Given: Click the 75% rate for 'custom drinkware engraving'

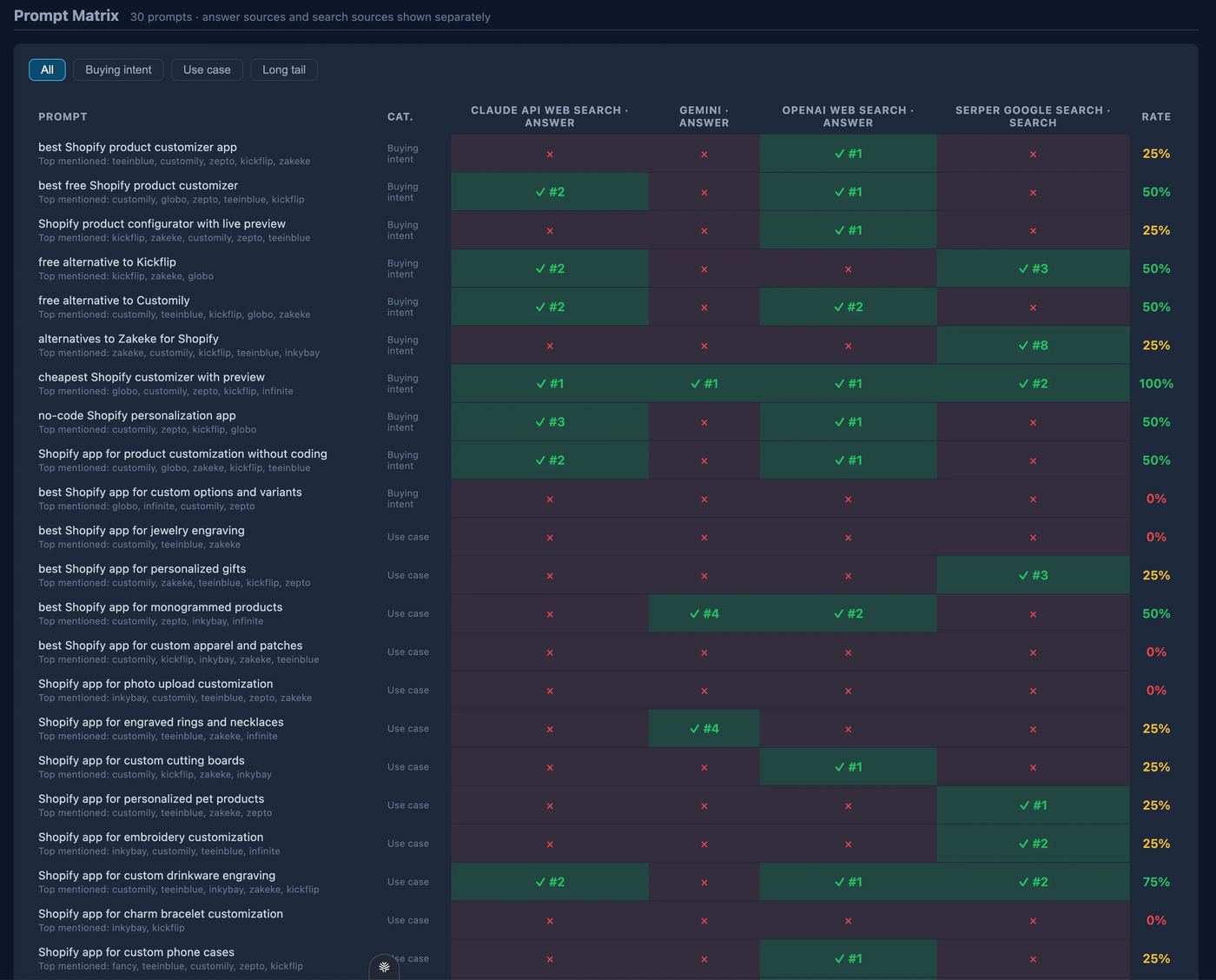Looking at the screenshot, I should pos(1156,882).
